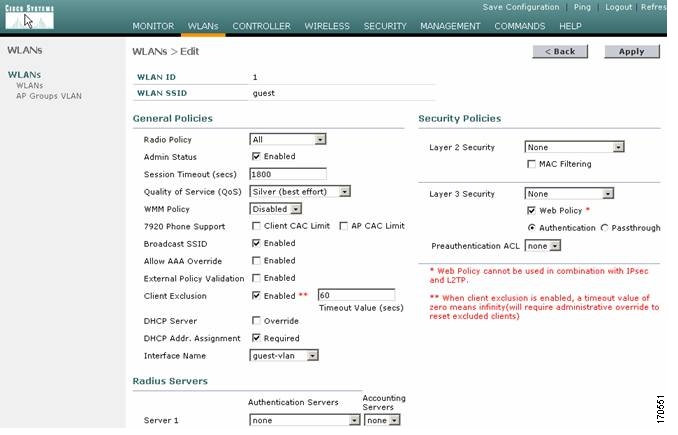Switch to the MONITOR tab
Viewport: 678px width, 435px height.
tap(152, 26)
